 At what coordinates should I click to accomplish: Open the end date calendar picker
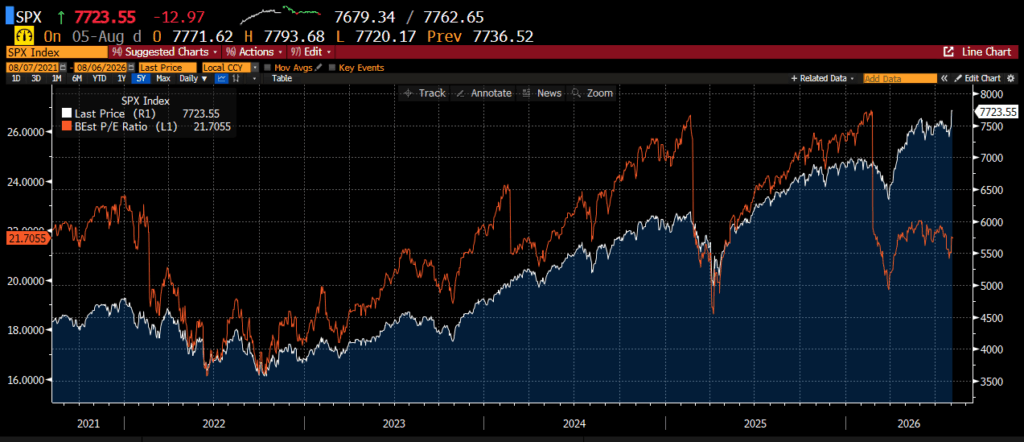pyautogui.click(x=131, y=67)
